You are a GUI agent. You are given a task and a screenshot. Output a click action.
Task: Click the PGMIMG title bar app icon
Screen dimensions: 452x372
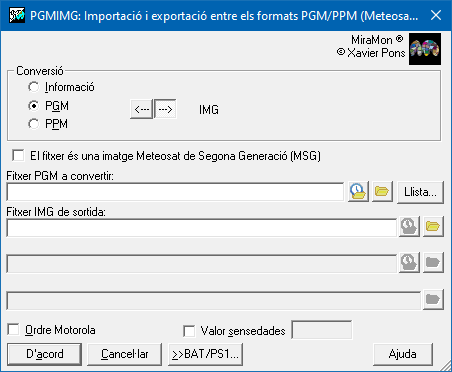pyautogui.click(x=17, y=15)
